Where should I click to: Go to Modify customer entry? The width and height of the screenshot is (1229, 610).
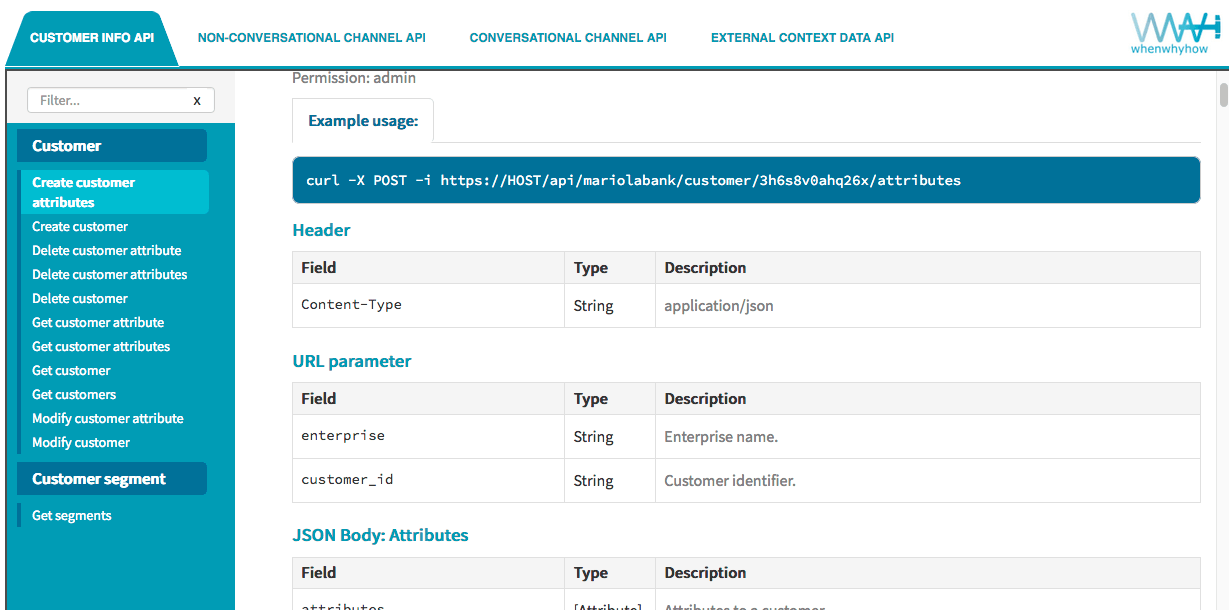pos(81,443)
